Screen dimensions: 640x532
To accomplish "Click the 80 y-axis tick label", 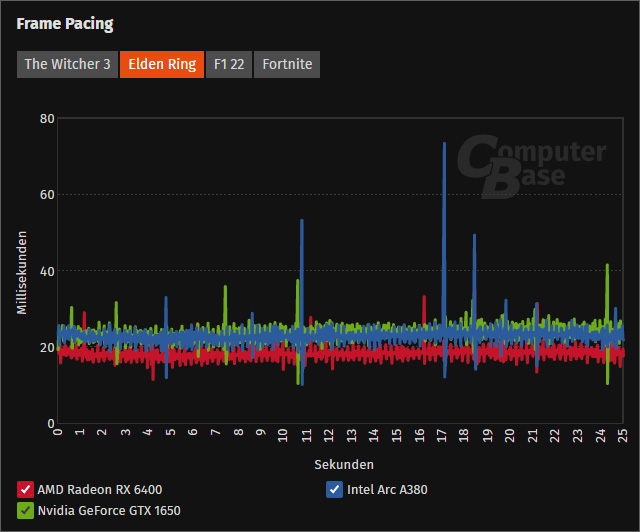I will pyautogui.click(x=46, y=119).
